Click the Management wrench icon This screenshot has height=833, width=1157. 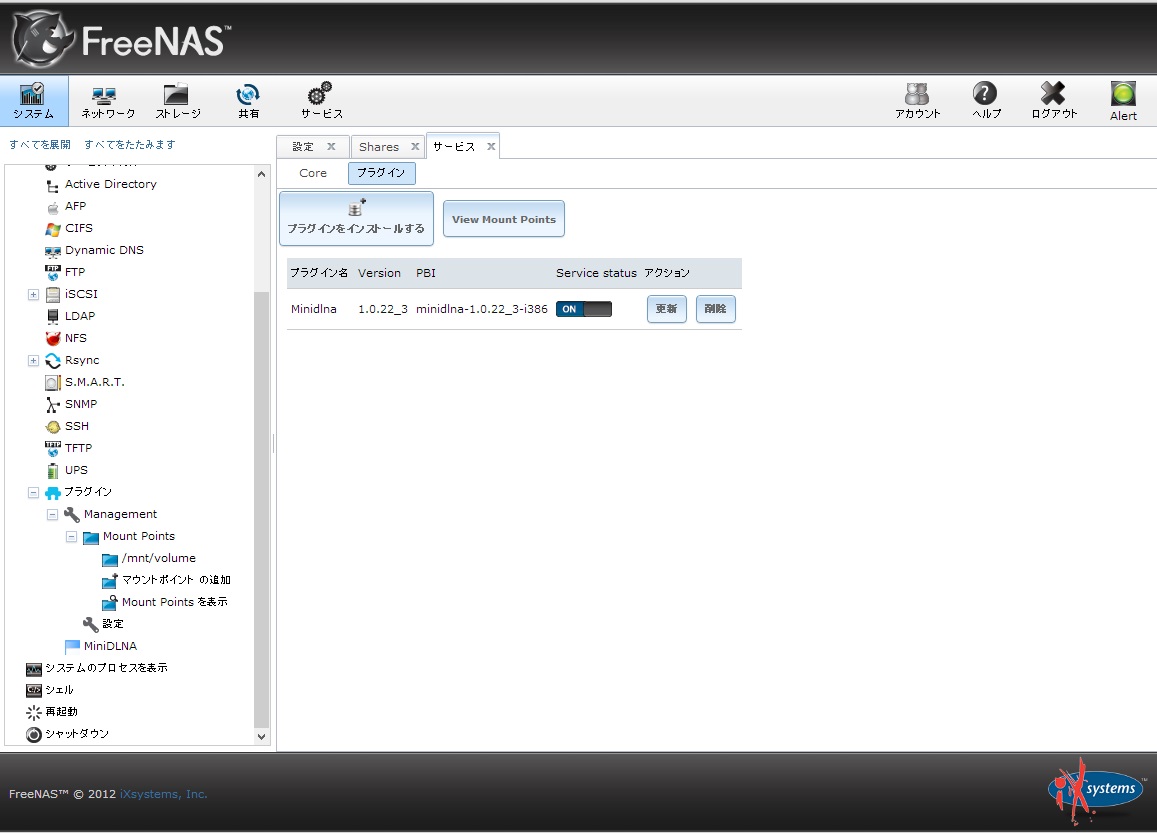72,514
